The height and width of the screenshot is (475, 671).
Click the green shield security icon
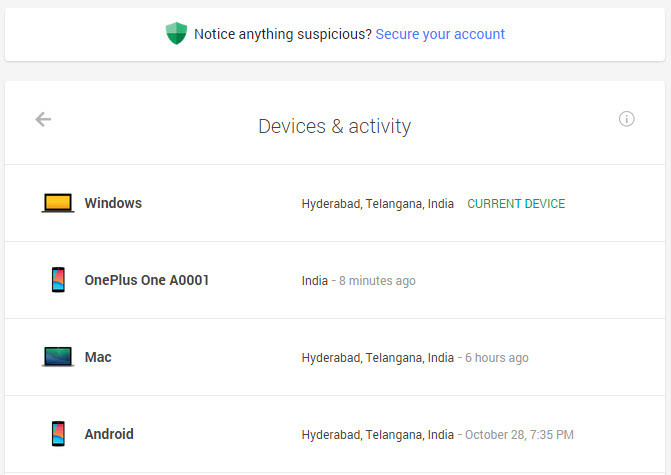(176, 33)
